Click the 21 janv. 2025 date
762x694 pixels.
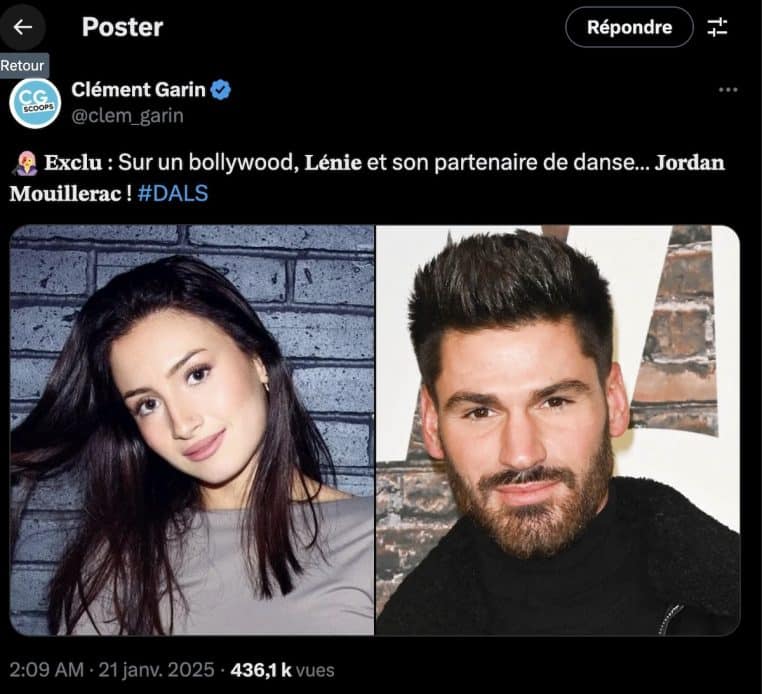click(x=156, y=670)
